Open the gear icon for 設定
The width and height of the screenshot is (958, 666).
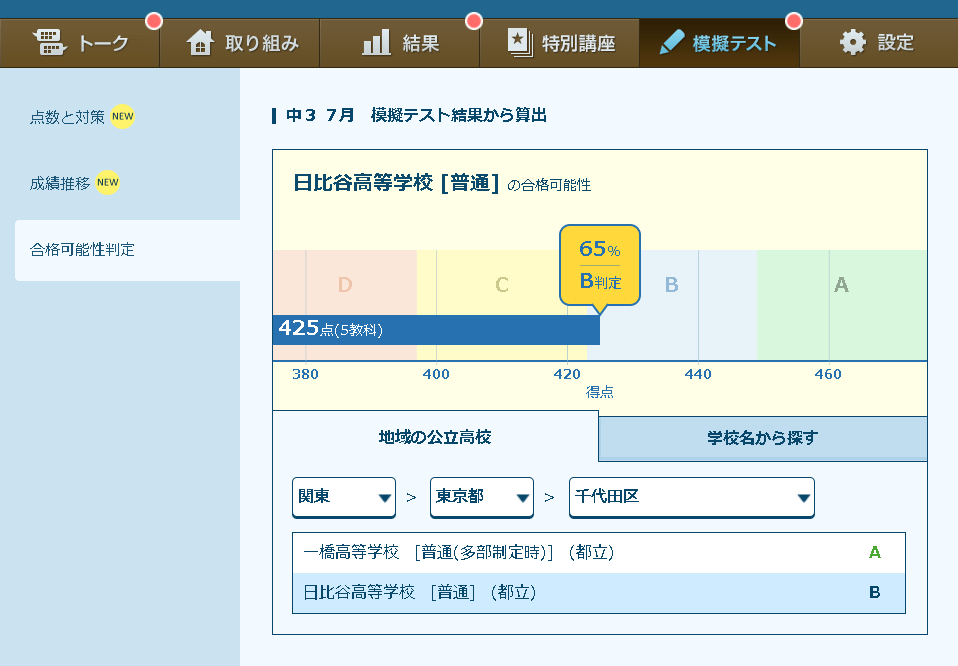[852, 42]
